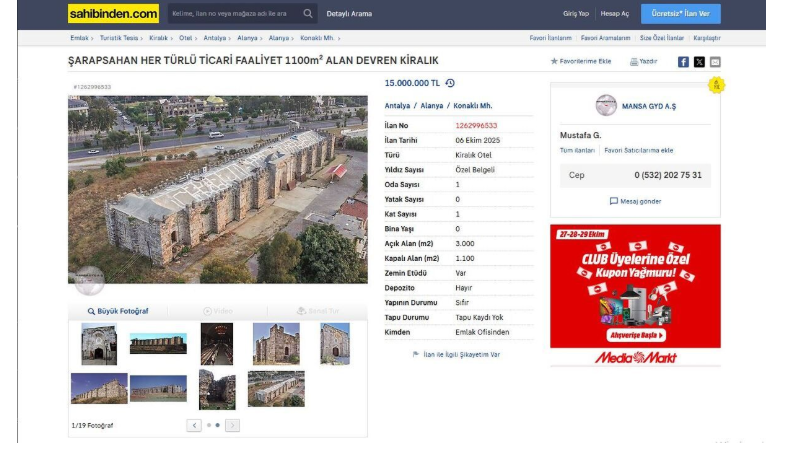The height and width of the screenshot is (456, 793).
Task: Click the yellow badge on seller card
Action: [x=715, y=86]
